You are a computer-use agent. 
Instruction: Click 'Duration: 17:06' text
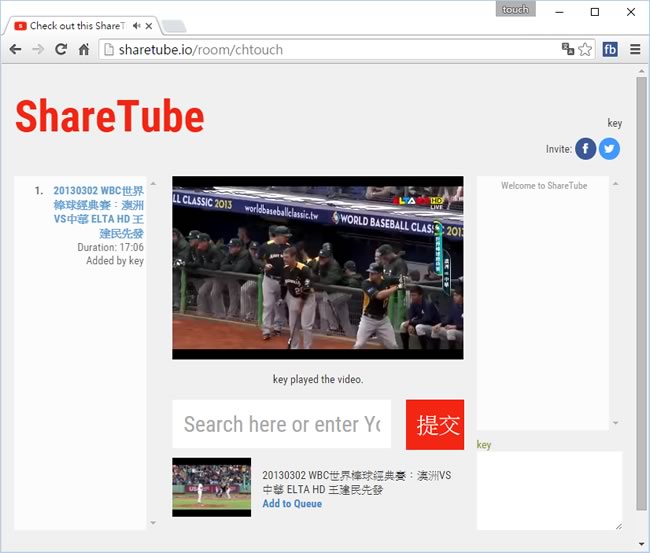pos(111,247)
